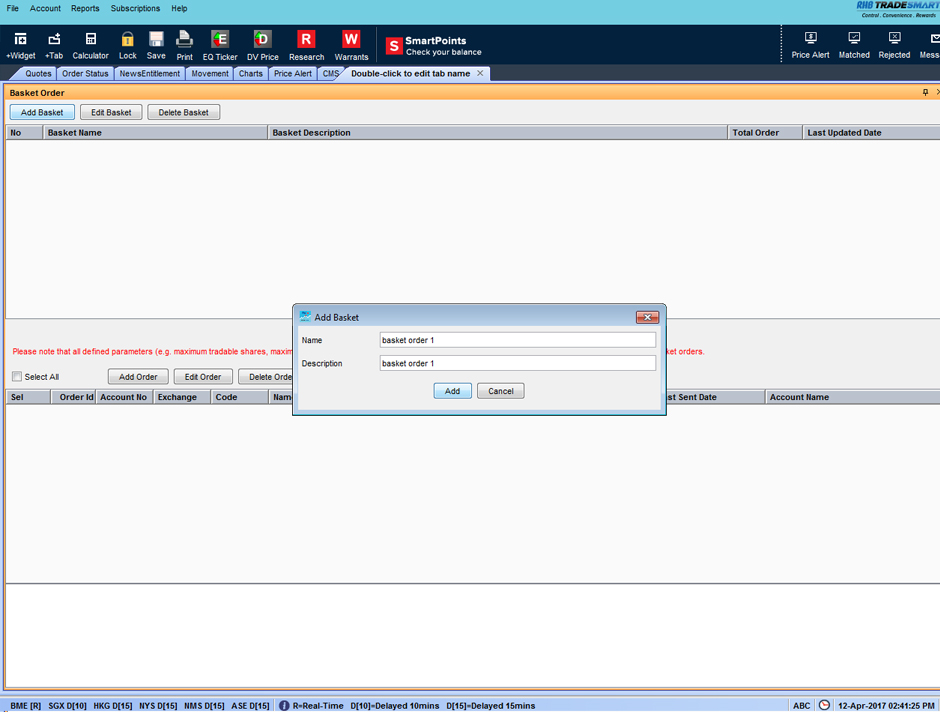Click the Add Basket button in panel
Viewport: 940px width, 712px height.
click(42, 112)
